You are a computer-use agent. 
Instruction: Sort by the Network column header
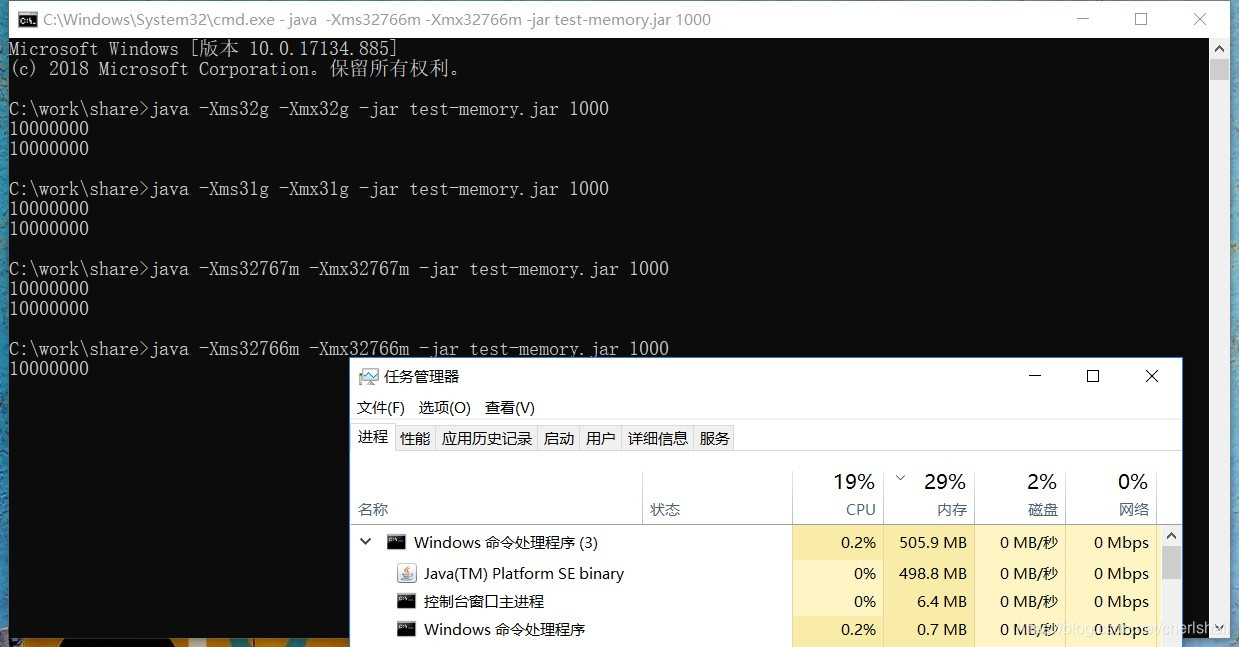(x=1111, y=496)
